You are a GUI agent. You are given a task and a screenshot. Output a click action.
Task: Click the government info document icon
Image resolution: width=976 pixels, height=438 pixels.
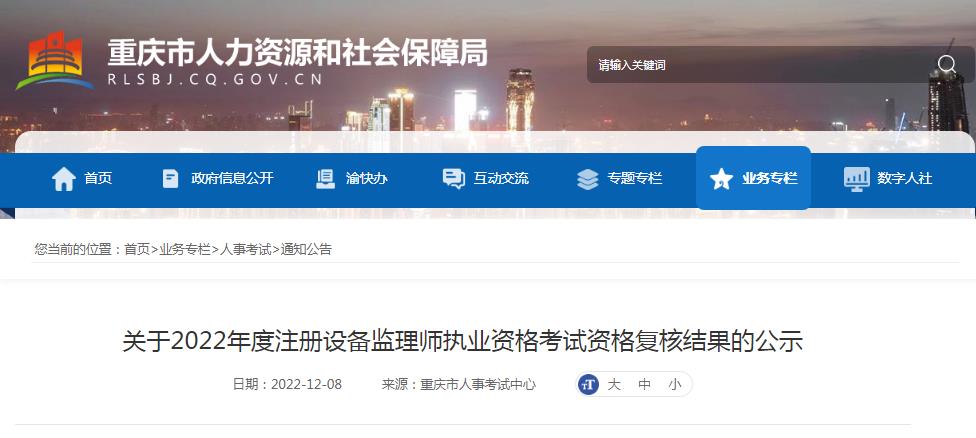coord(170,179)
